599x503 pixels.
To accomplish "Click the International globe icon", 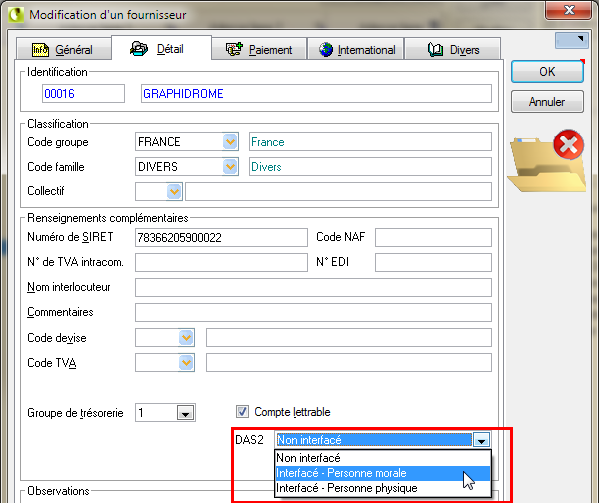I will pyautogui.click(x=326, y=50).
